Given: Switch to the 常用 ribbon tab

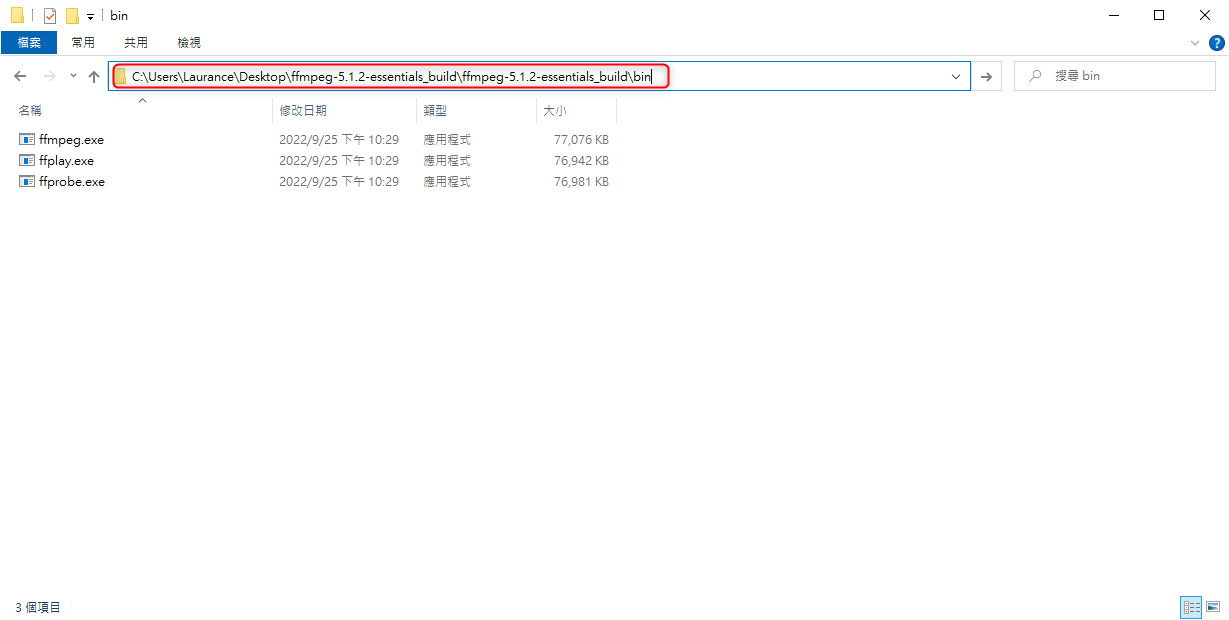Looking at the screenshot, I should [x=83, y=42].
